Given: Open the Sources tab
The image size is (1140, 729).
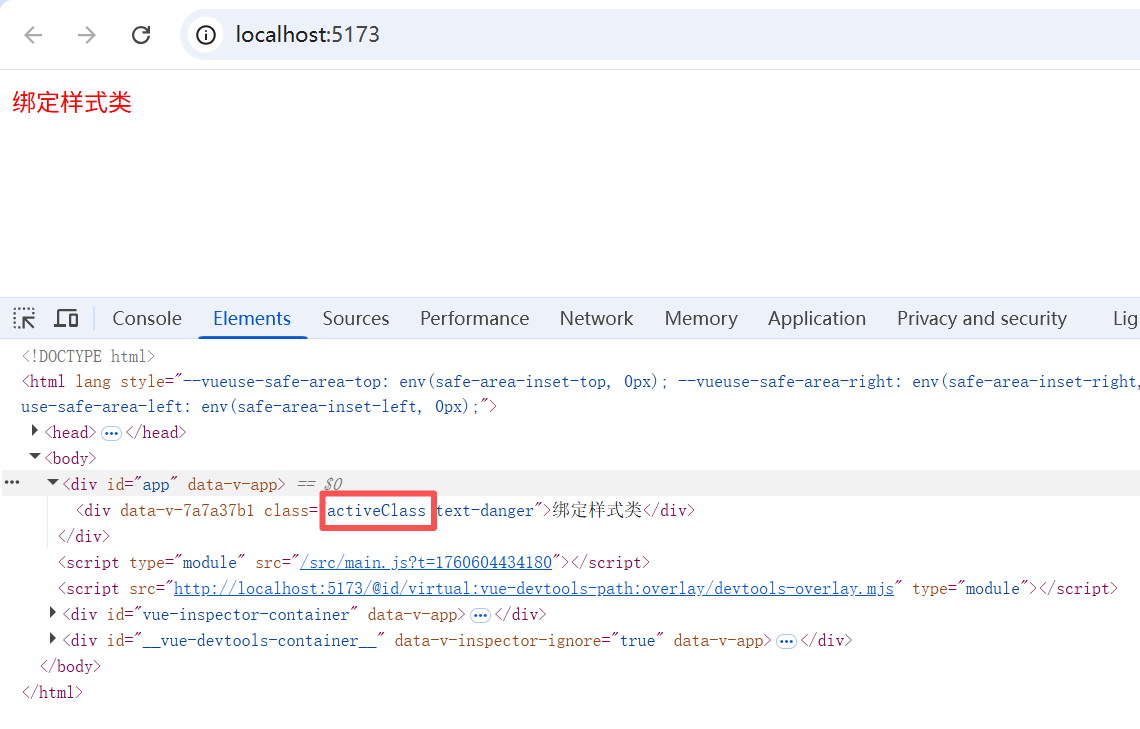Looking at the screenshot, I should (x=356, y=318).
